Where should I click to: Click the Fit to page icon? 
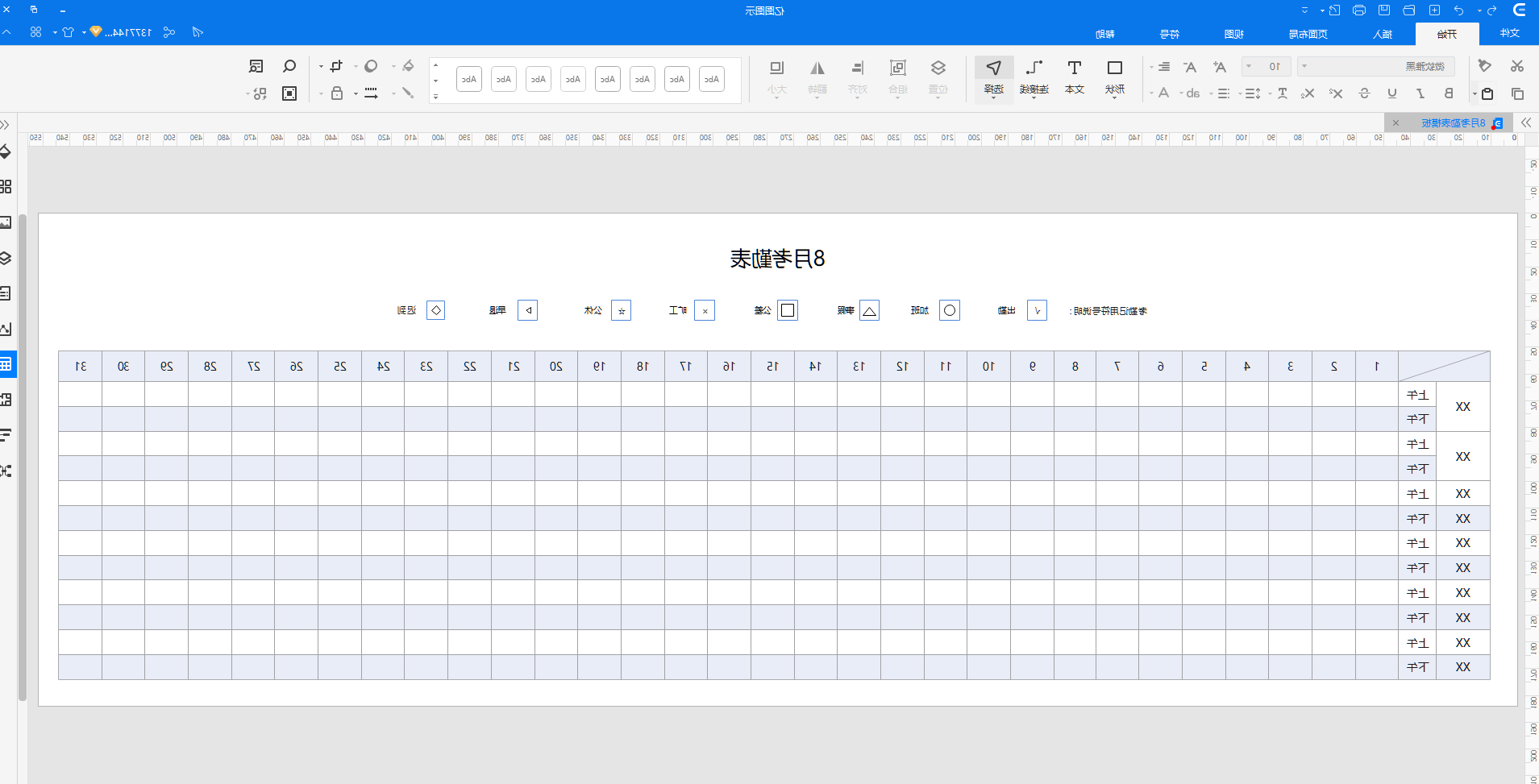tap(289, 93)
